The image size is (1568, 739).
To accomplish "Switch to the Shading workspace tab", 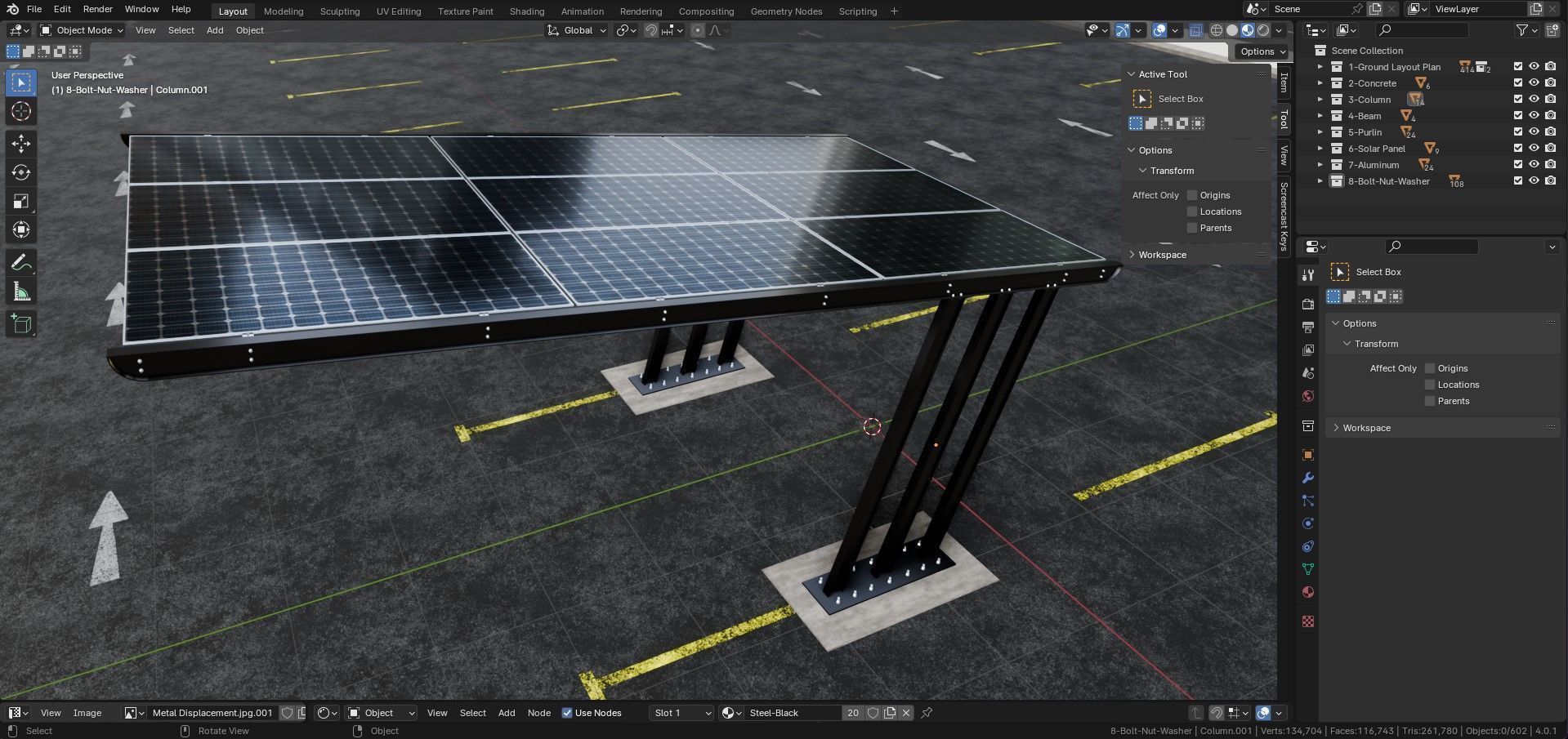I will click(x=527, y=11).
